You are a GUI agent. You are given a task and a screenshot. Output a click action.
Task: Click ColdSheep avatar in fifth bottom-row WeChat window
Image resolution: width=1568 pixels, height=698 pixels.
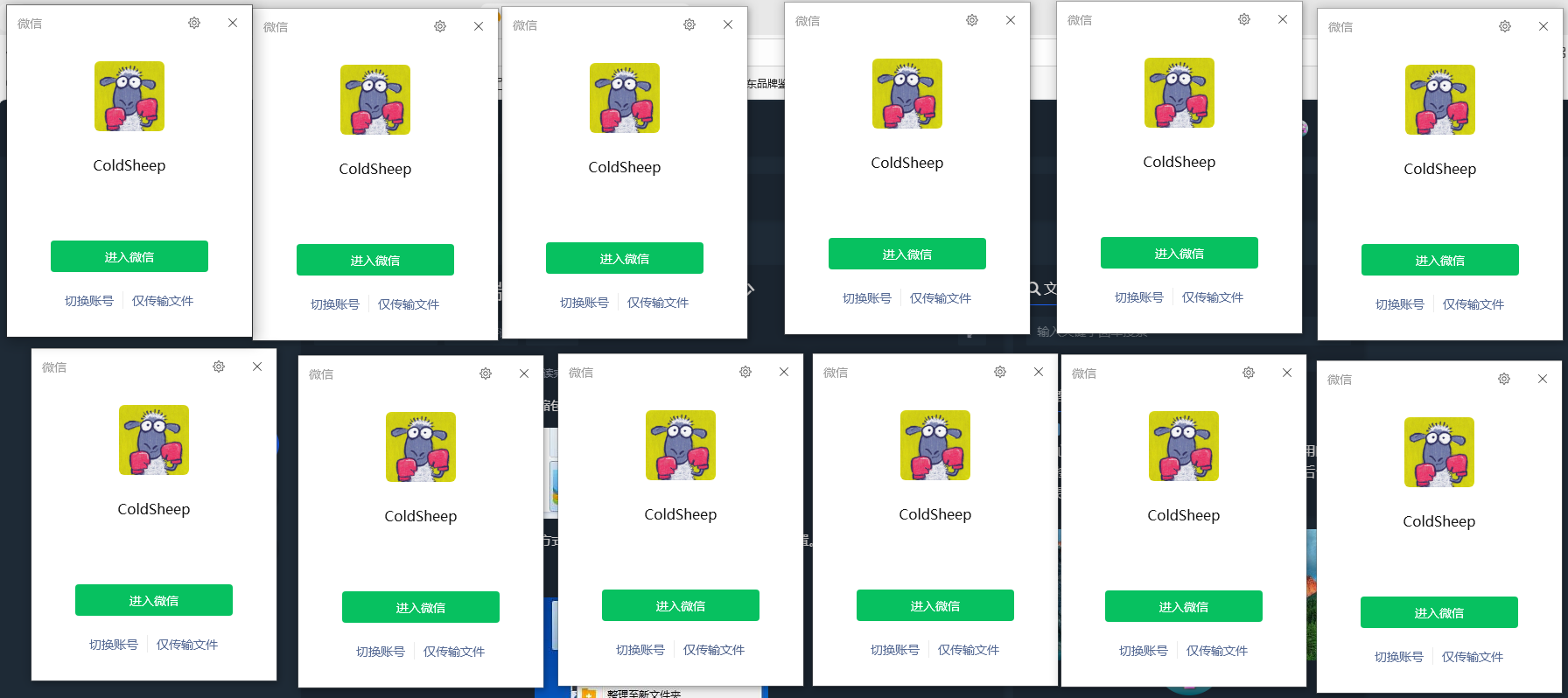tap(1184, 446)
